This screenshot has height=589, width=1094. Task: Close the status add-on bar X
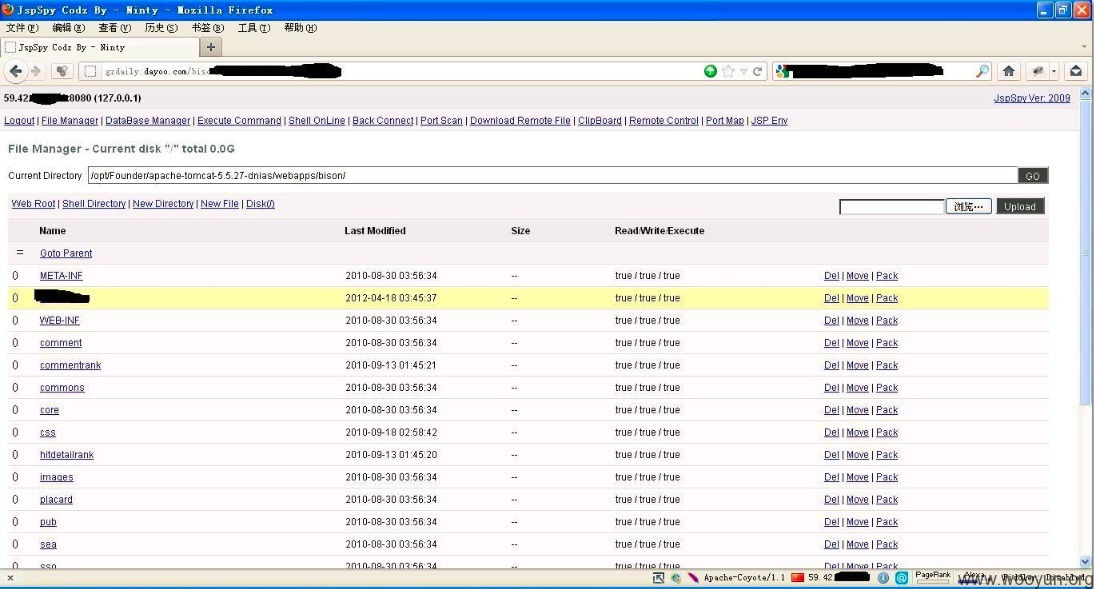coord(10,578)
